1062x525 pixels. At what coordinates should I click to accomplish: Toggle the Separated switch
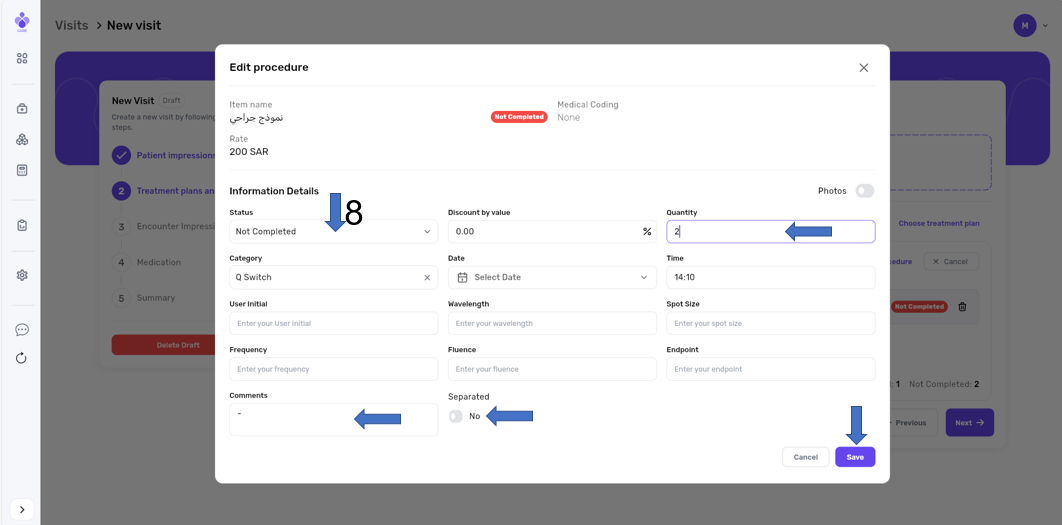(456, 416)
